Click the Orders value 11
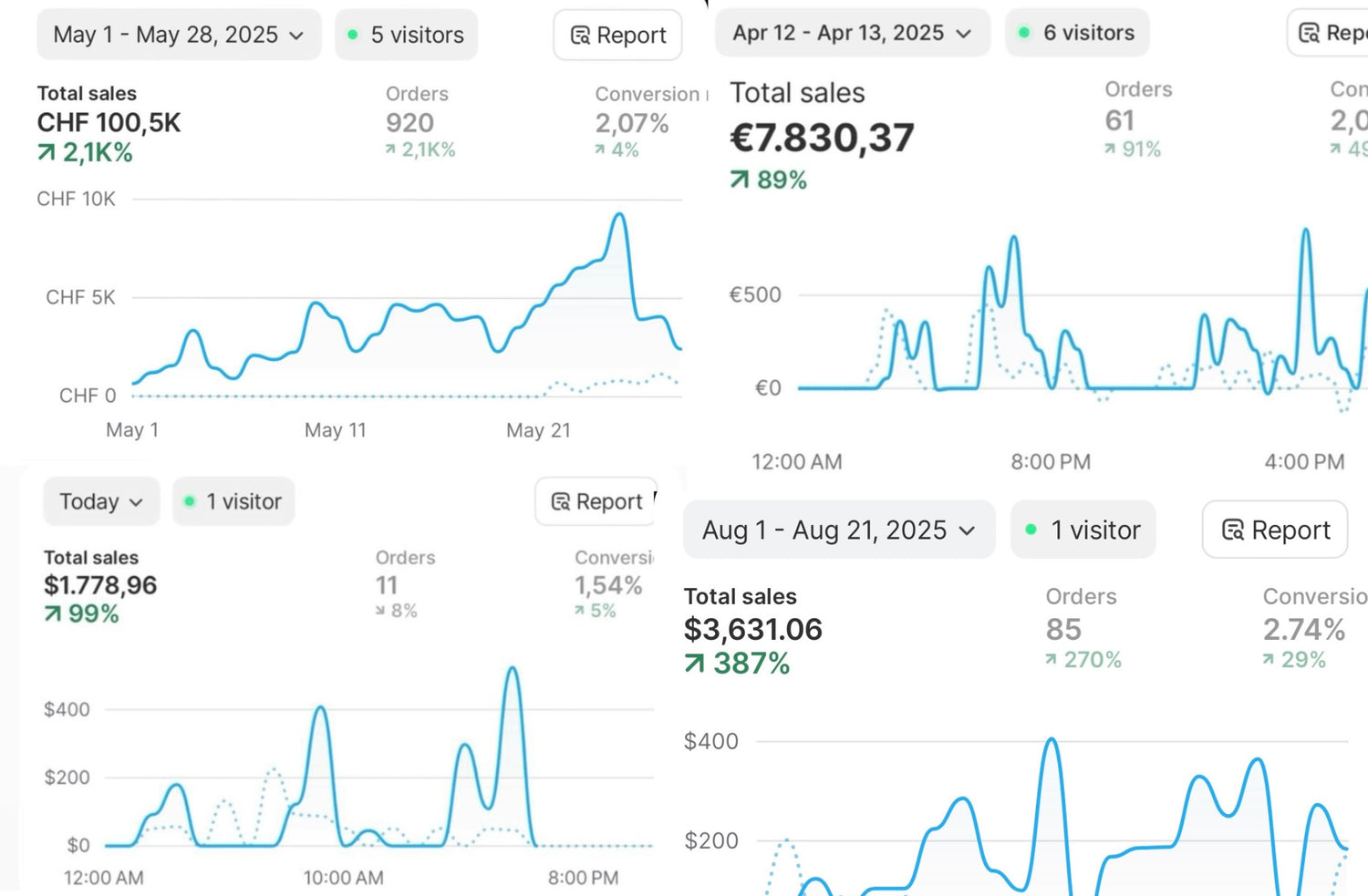Screen dimensions: 1368x896 387,585
